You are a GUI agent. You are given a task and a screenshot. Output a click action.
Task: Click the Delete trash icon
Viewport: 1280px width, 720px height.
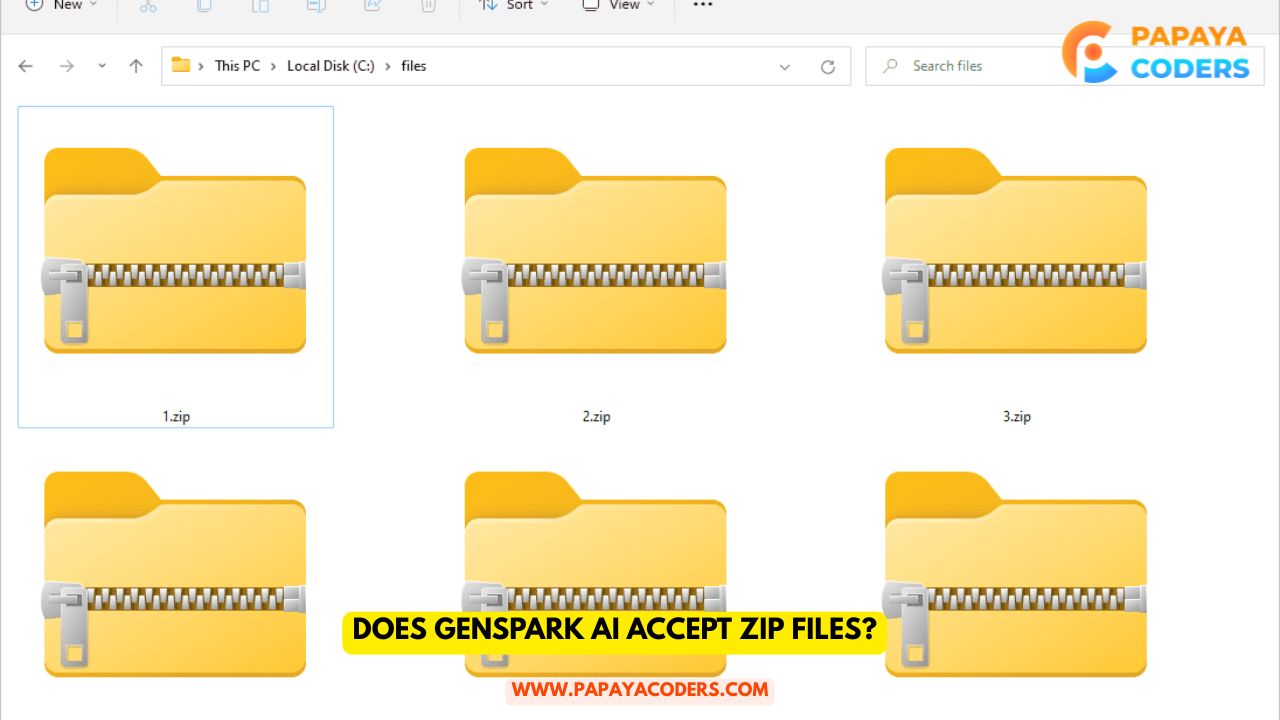(x=428, y=6)
